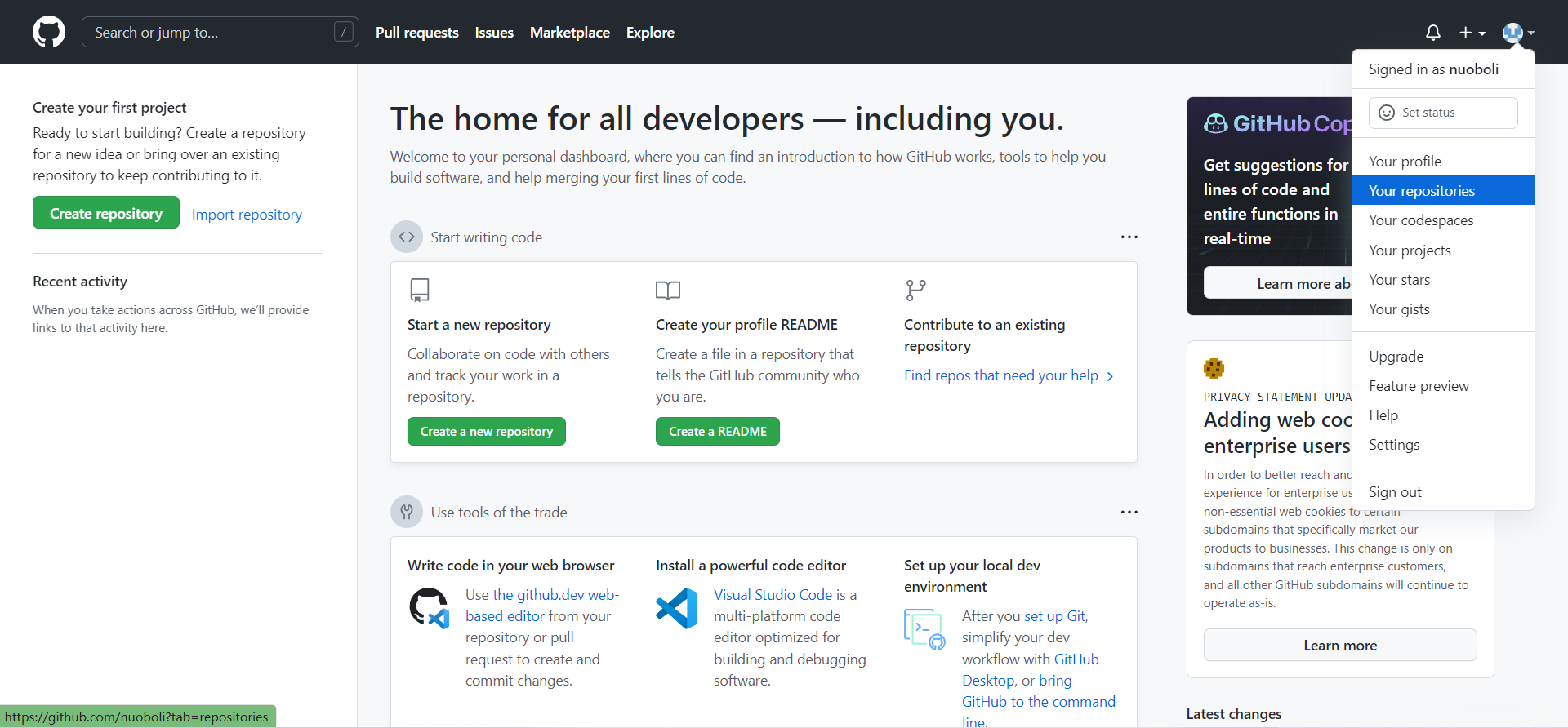1568x728 pixels.
Task: Click the Create a README button
Action: pyautogui.click(x=717, y=432)
